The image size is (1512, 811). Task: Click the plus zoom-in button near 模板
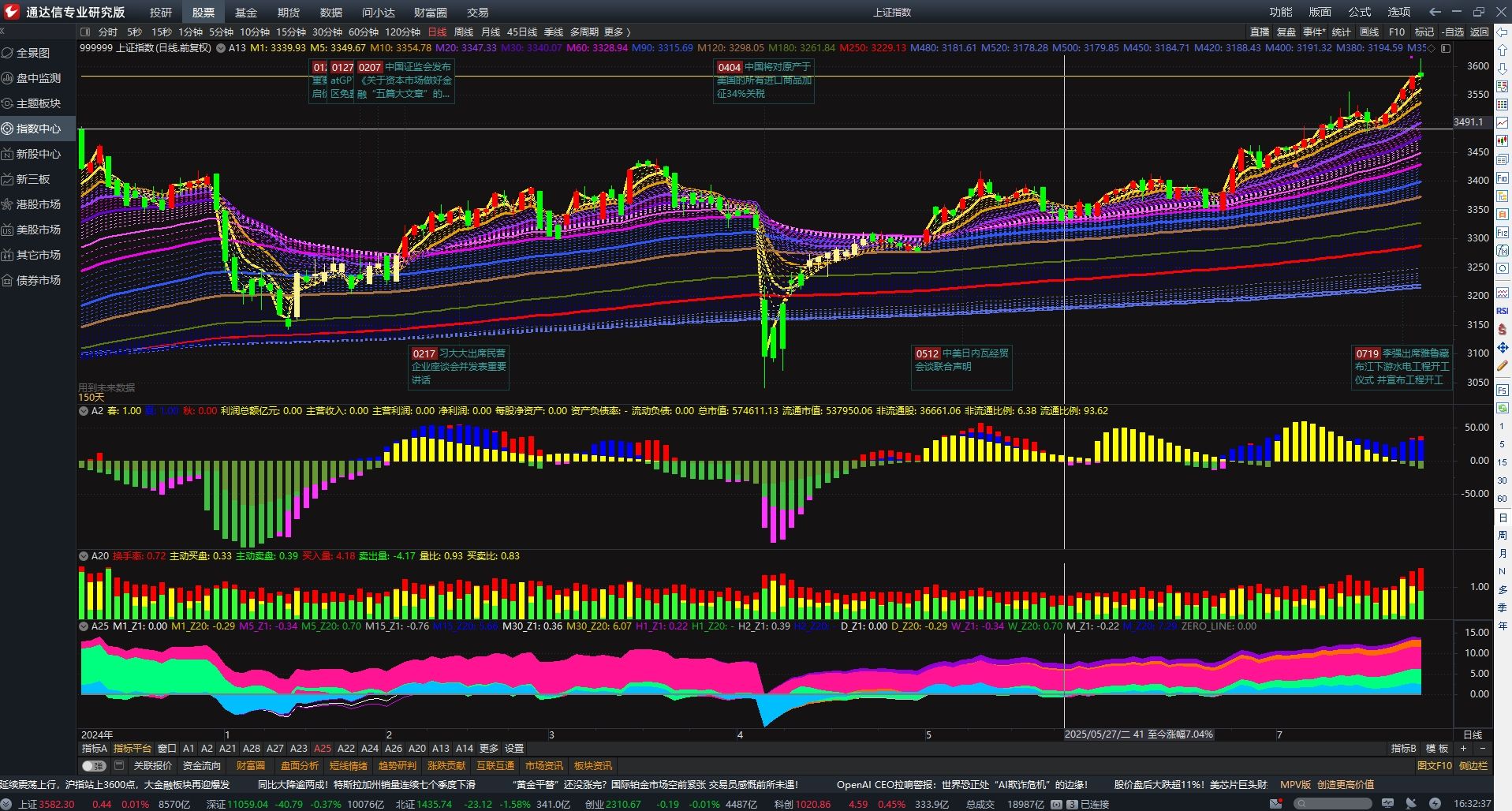click(1464, 748)
